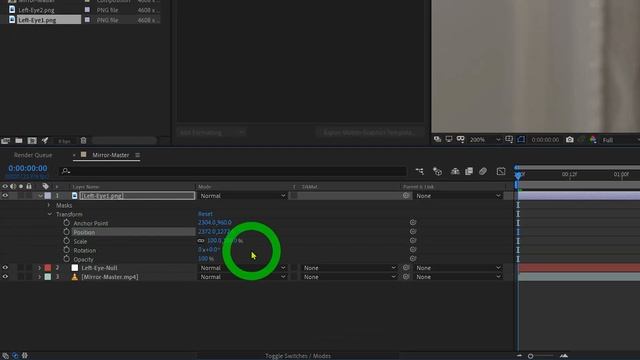Open blend mode dropdown for Left-Eye1.png
Image resolution: width=640 pixels, height=360 pixels.
(x=242, y=196)
